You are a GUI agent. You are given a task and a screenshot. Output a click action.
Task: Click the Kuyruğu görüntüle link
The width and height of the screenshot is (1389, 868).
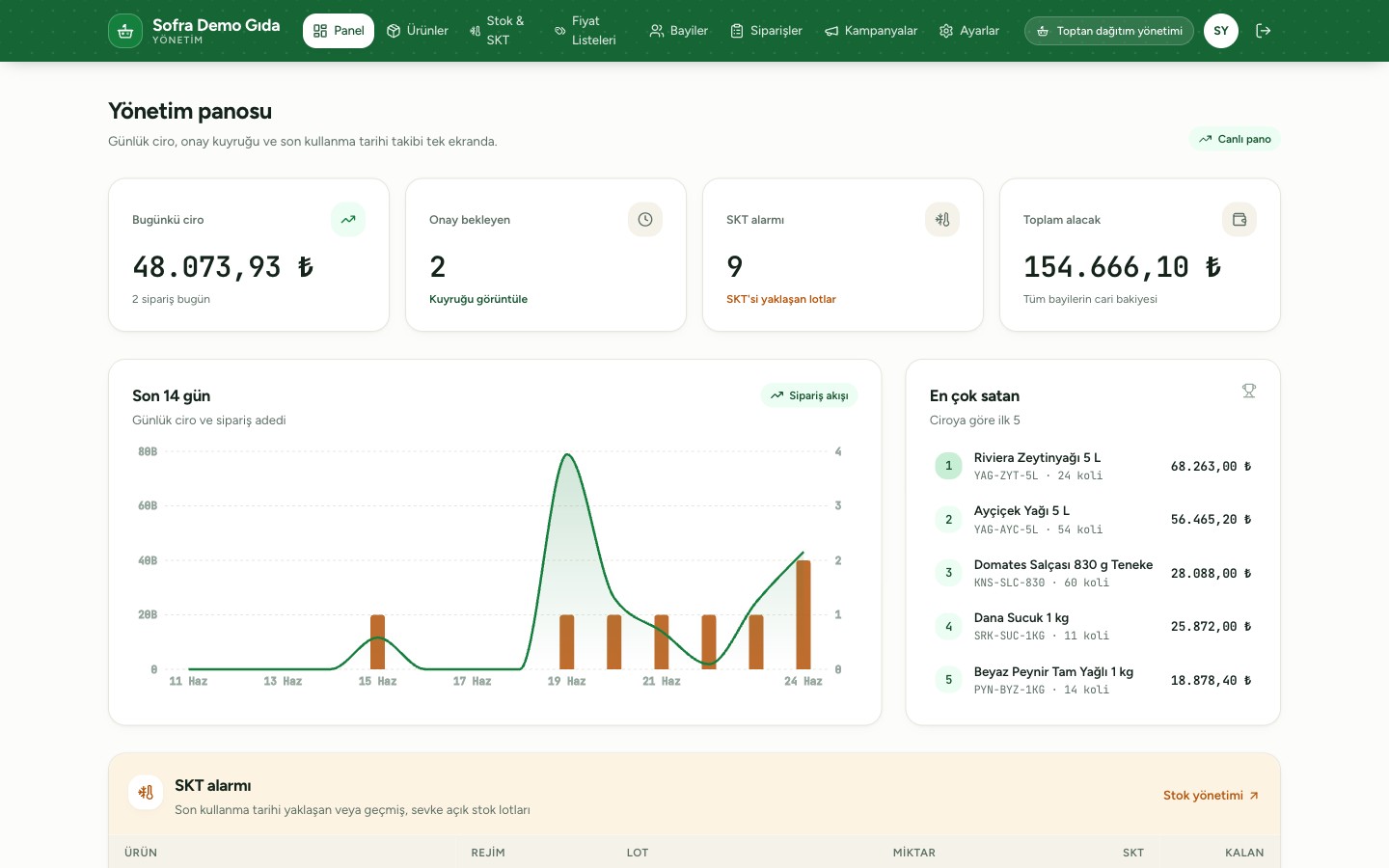coord(478,299)
